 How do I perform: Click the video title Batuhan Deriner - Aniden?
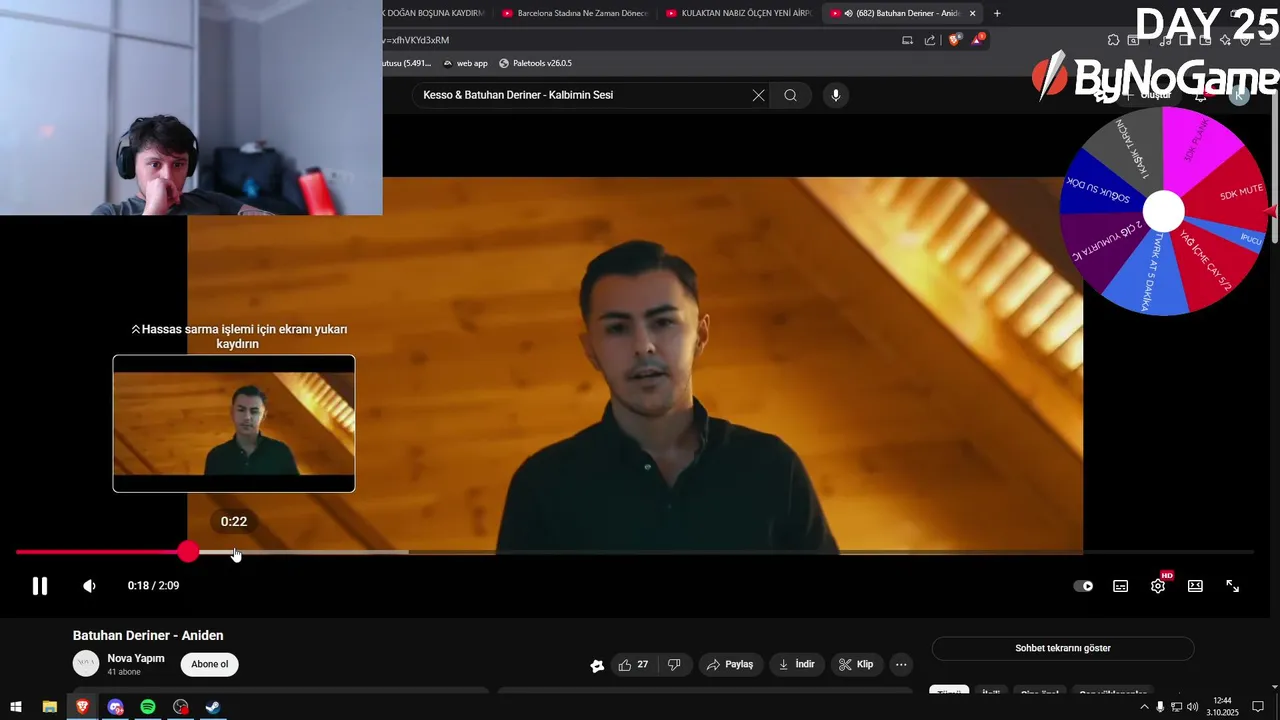[148, 636]
